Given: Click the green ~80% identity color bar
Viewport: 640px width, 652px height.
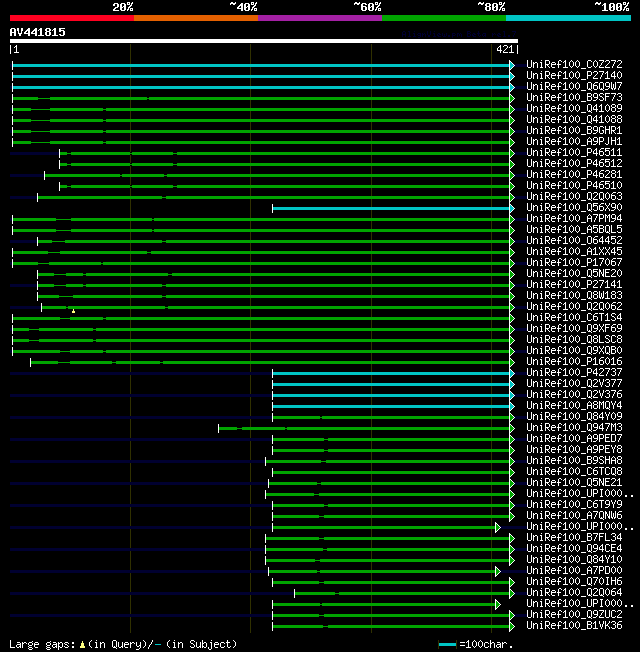Looking at the screenshot, I should 444,18.
